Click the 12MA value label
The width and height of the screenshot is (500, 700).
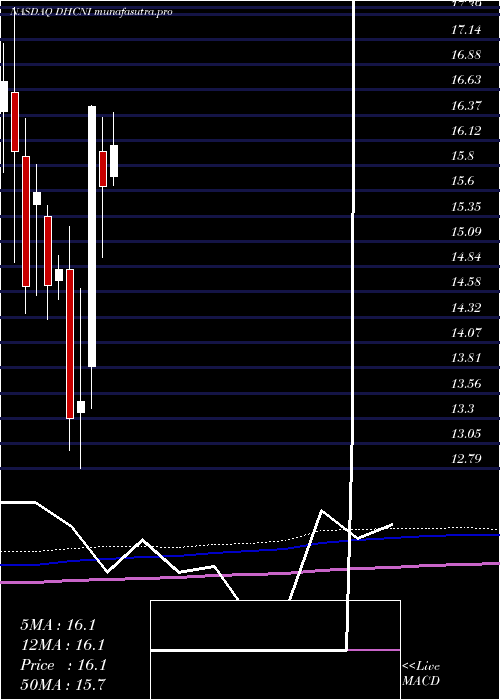point(62,645)
